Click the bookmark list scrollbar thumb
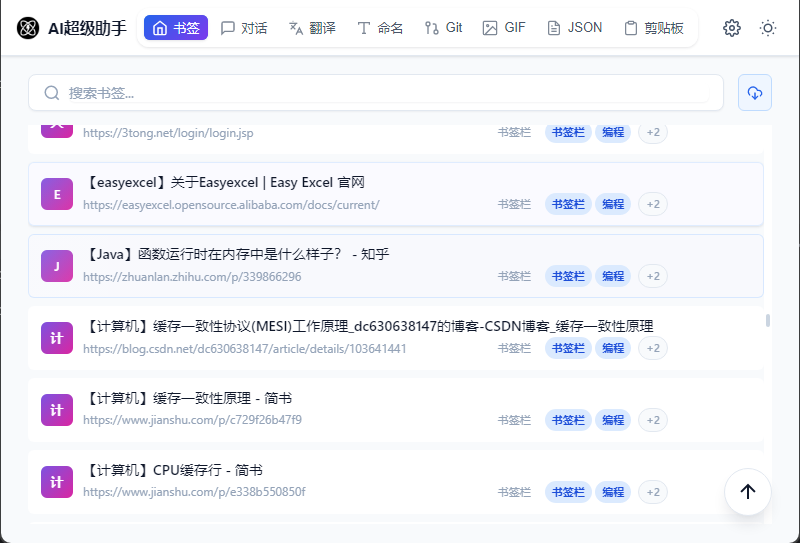 click(x=767, y=320)
